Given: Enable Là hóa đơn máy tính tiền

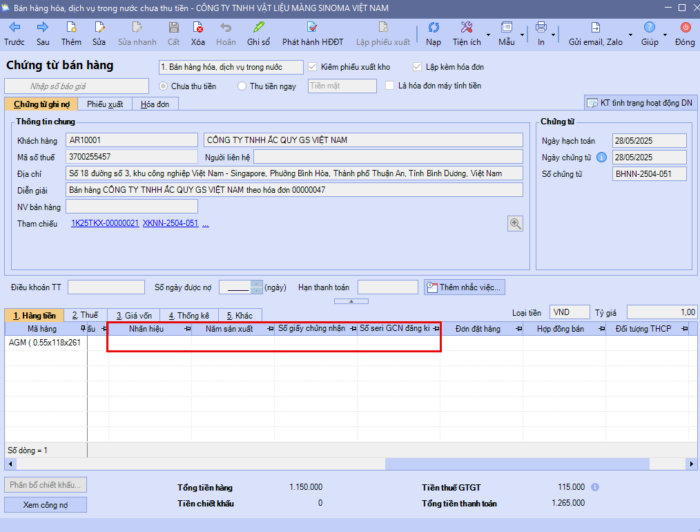Looking at the screenshot, I should [390, 86].
